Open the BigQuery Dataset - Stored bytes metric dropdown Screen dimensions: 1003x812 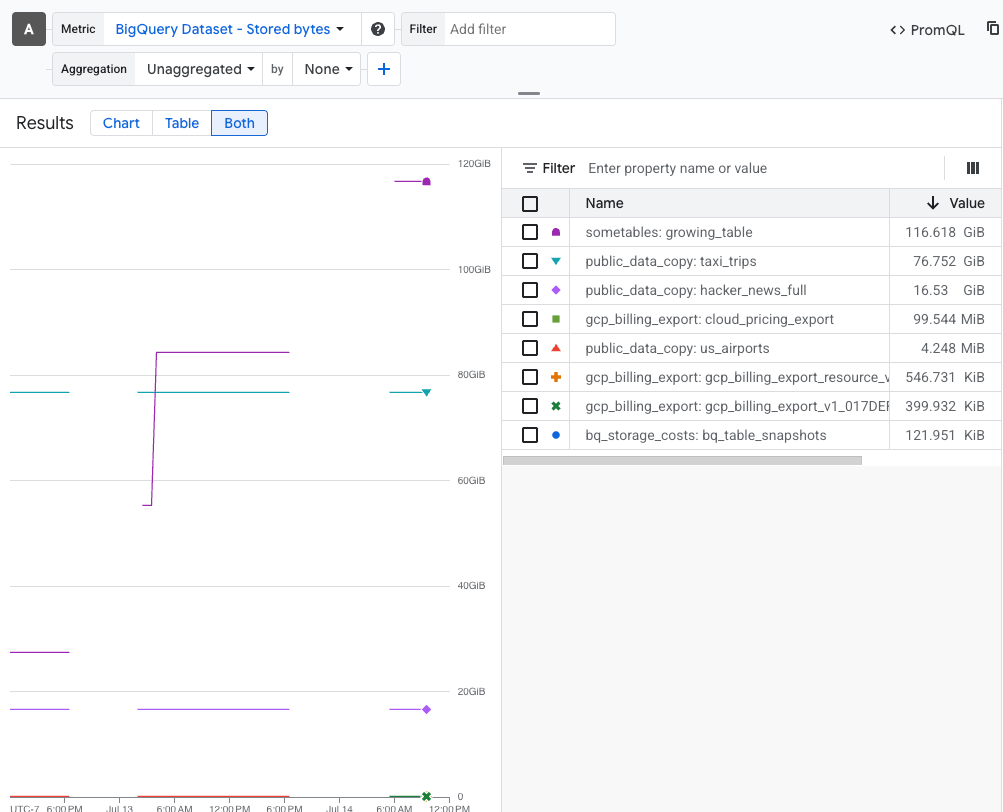coord(230,29)
